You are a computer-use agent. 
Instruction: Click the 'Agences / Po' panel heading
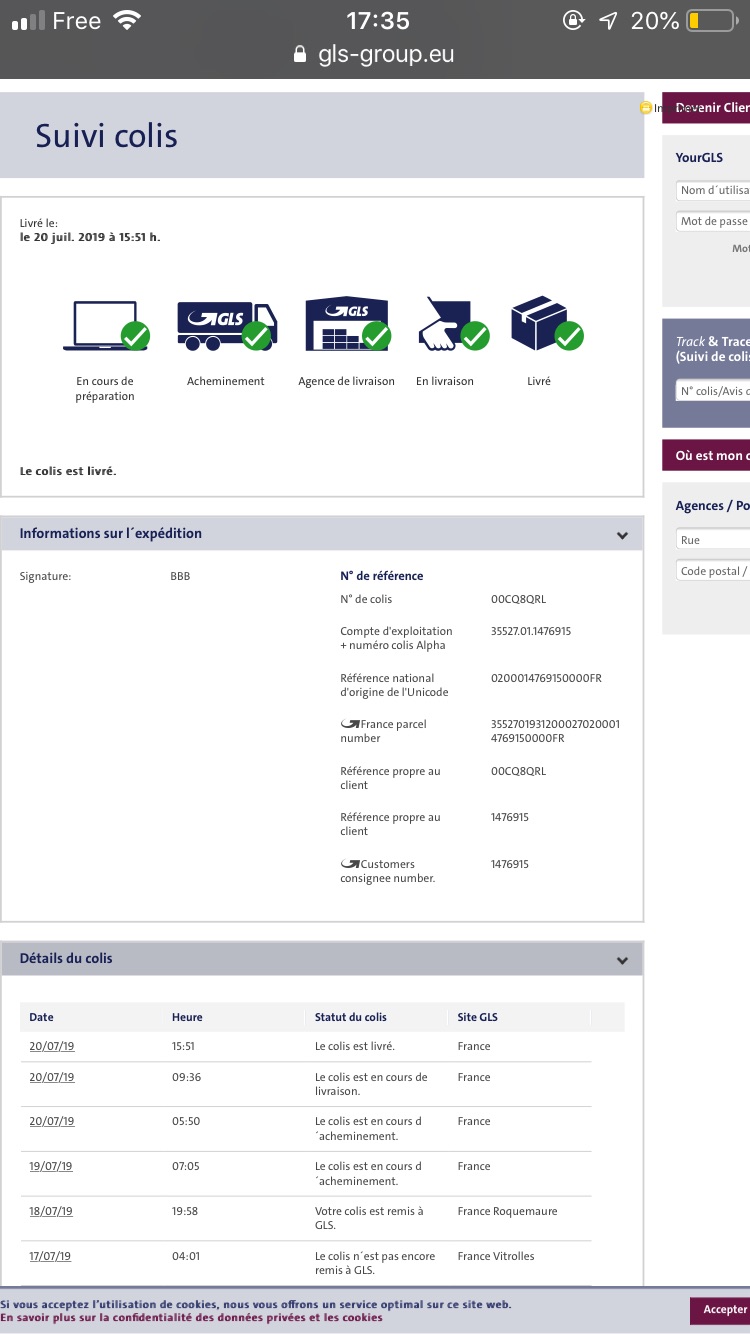point(712,506)
